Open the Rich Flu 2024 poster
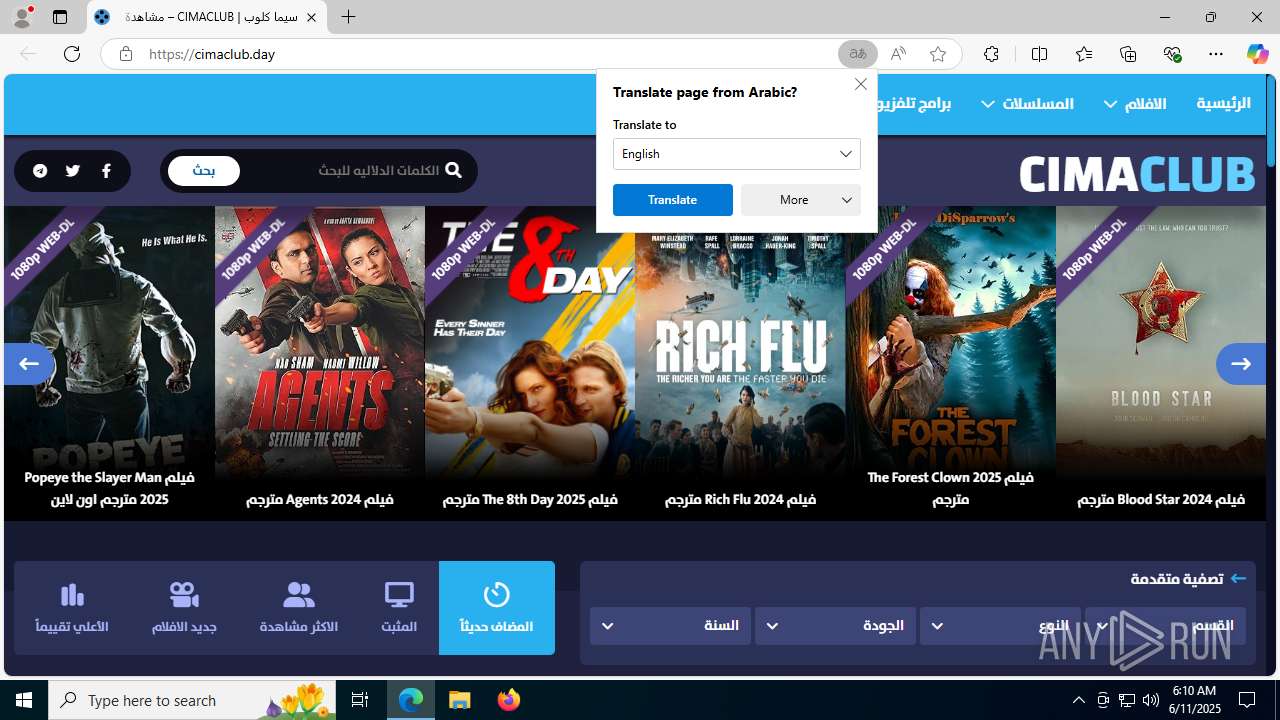The height and width of the screenshot is (720, 1280). tap(740, 363)
